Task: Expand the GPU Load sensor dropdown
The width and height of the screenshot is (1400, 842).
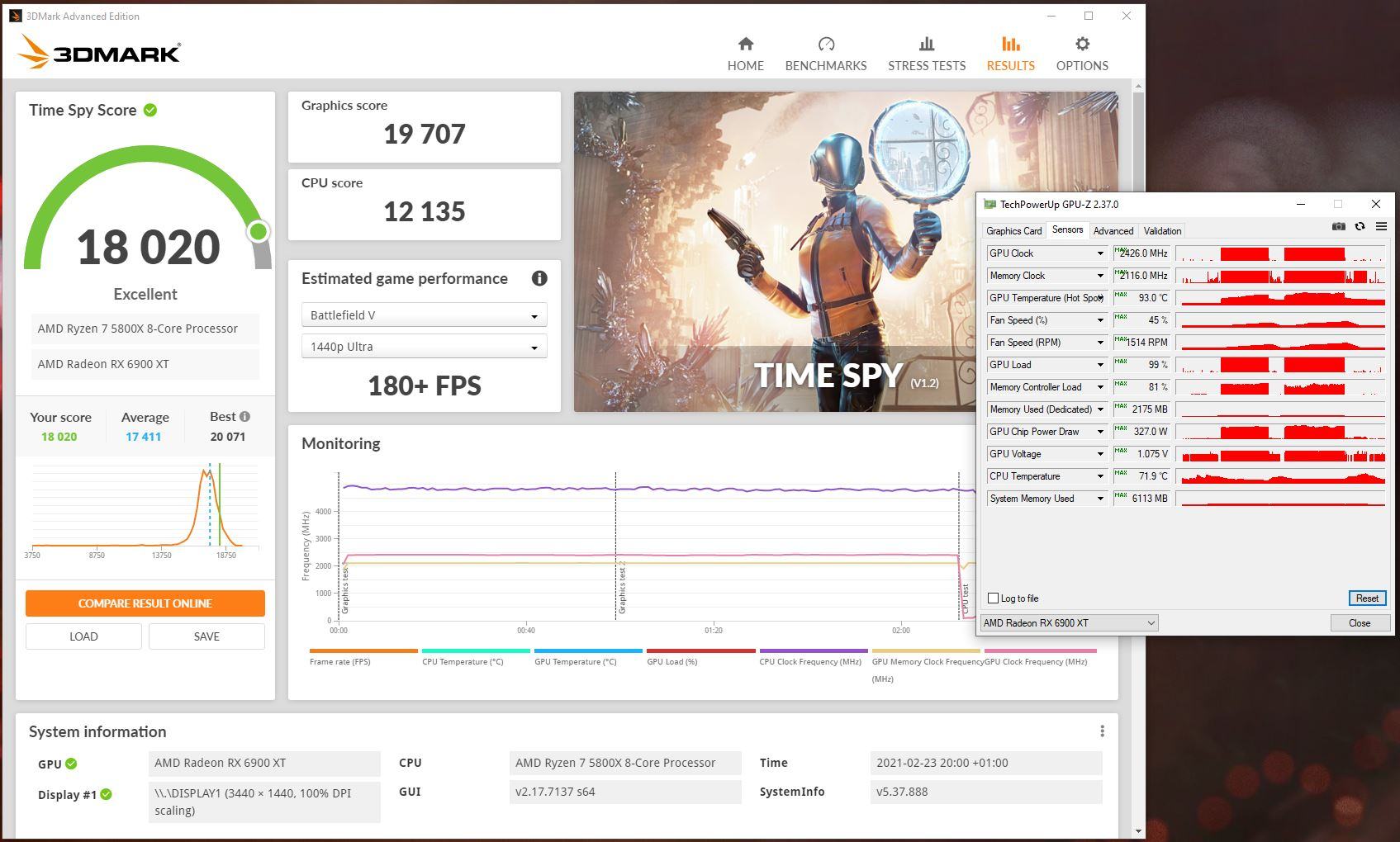Action: pos(1100,365)
